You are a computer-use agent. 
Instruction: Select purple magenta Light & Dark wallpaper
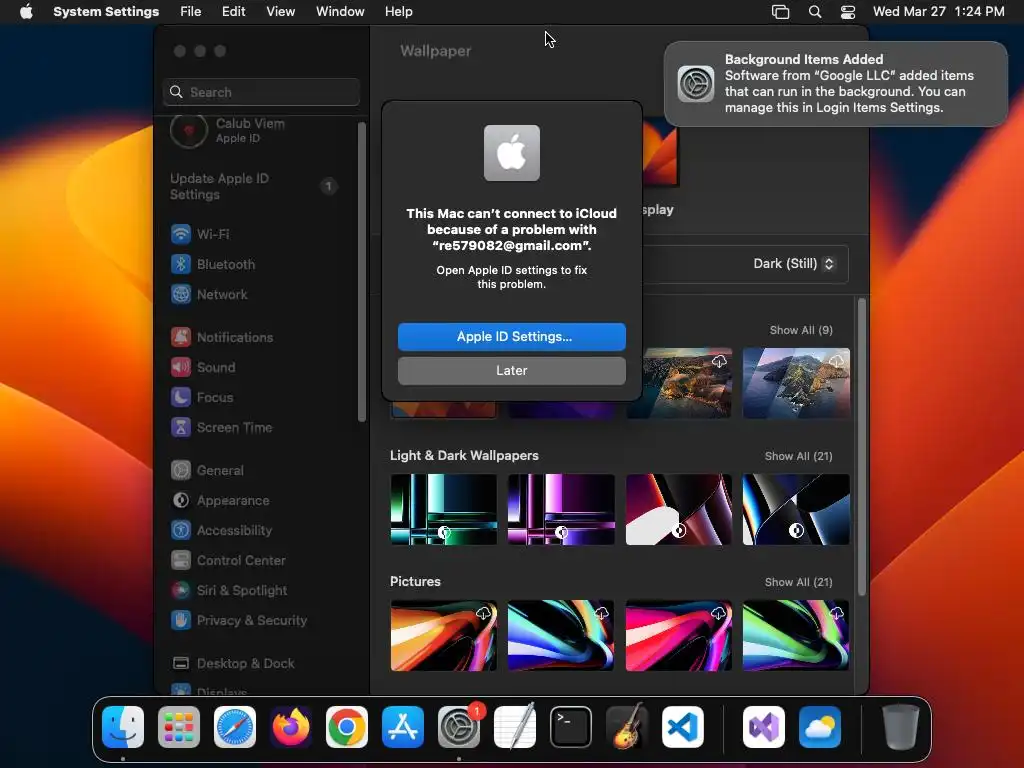(561, 509)
